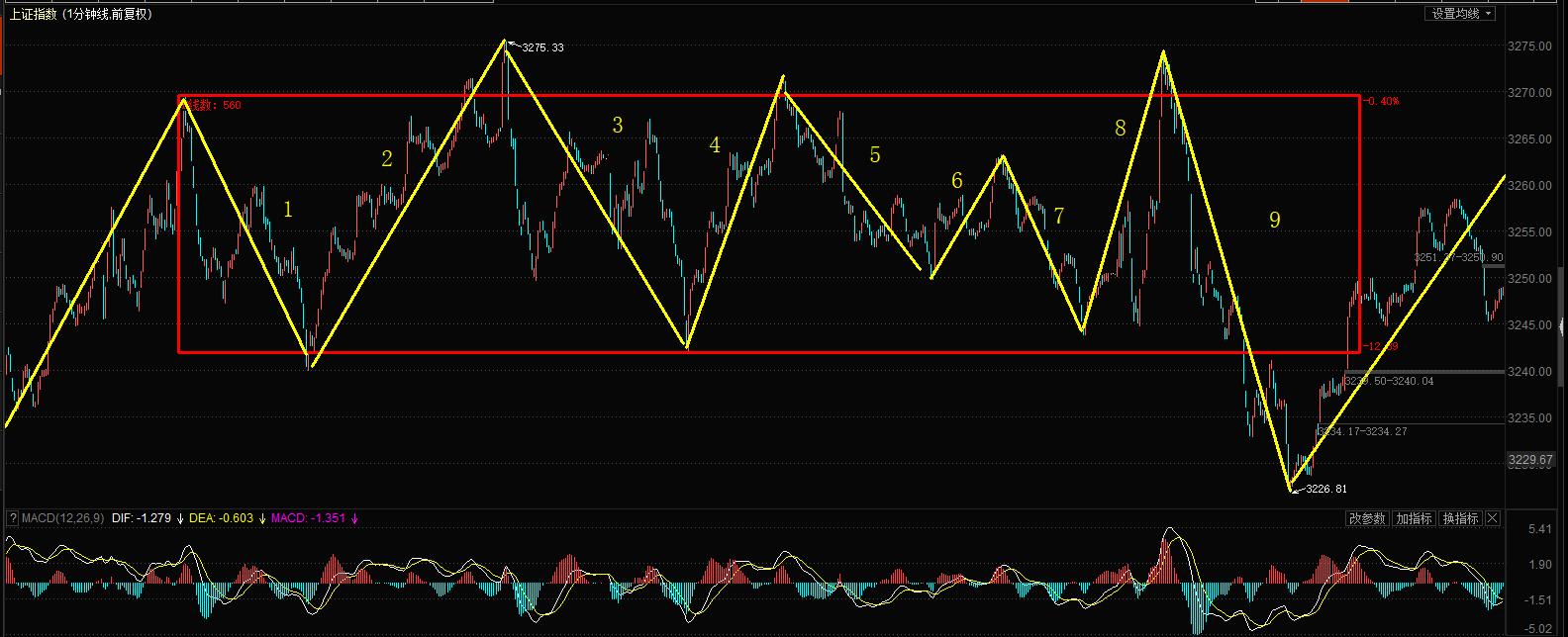Close the MACD indicator panel with the X
Viewport: 1568px width, 637px height.
pyautogui.click(x=1493, y=518)
